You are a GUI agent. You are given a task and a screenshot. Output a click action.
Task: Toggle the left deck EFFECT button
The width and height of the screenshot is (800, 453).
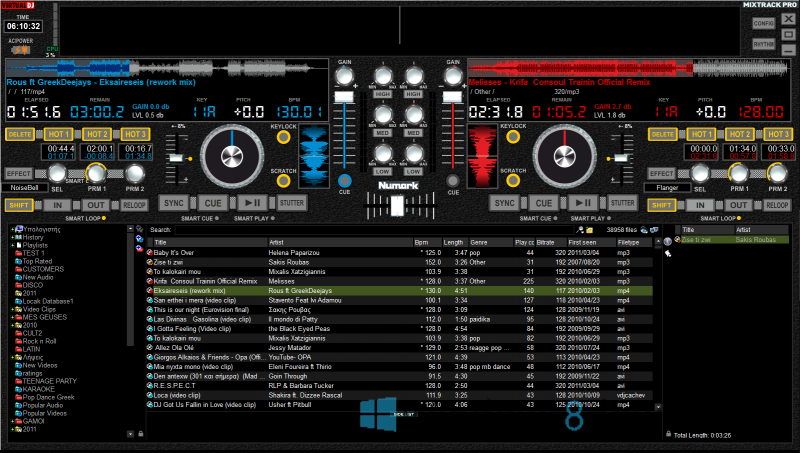pos(19,173)
